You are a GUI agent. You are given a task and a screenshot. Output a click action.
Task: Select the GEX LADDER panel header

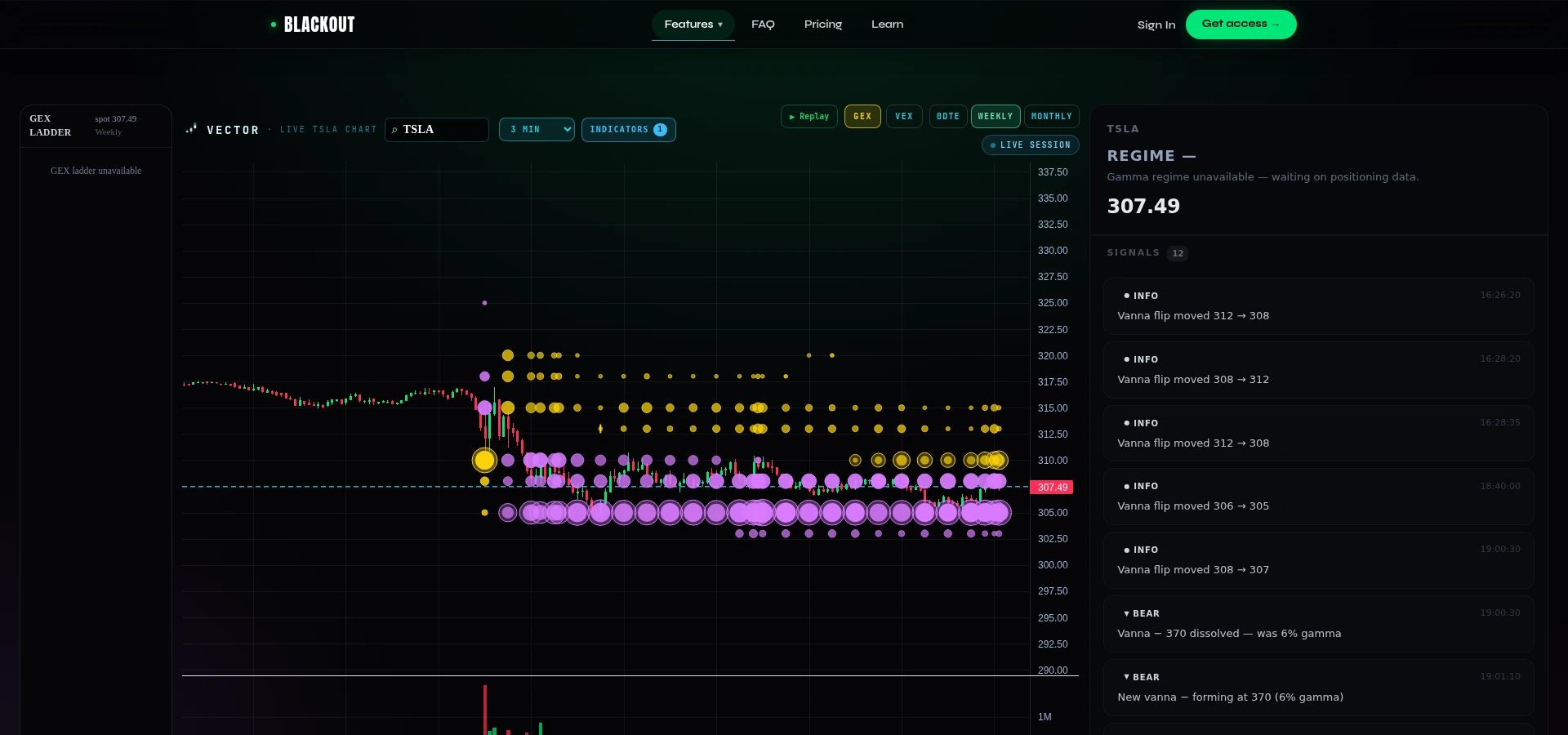point(51,126)
